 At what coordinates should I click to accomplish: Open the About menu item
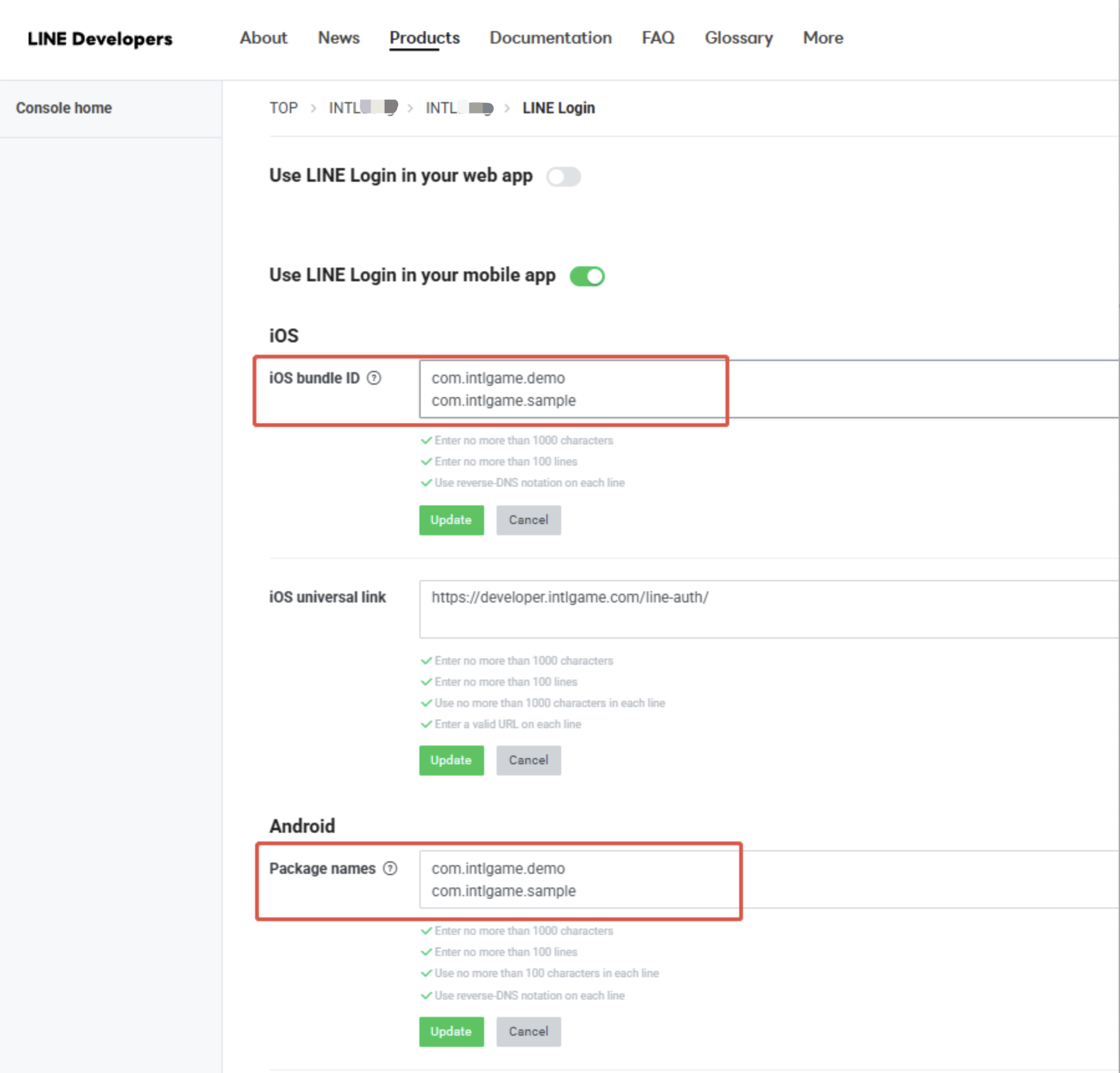point(264,38)
